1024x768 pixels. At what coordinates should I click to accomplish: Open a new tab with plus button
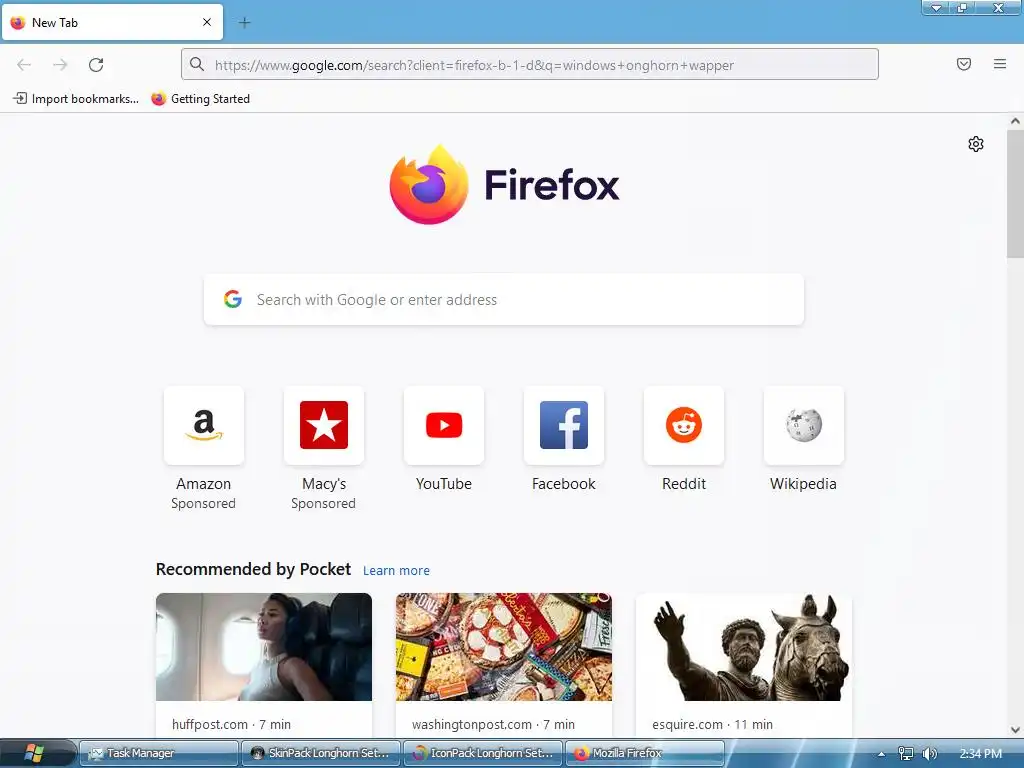point(244,23)
